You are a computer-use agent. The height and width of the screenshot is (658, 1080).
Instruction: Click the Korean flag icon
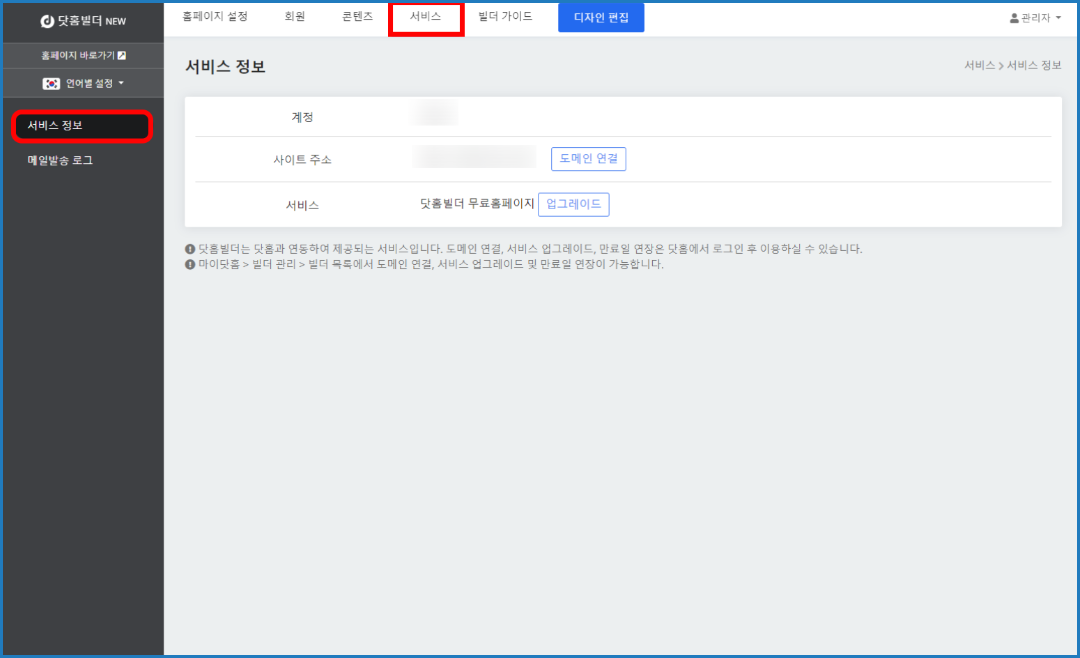tap(52, 83)
